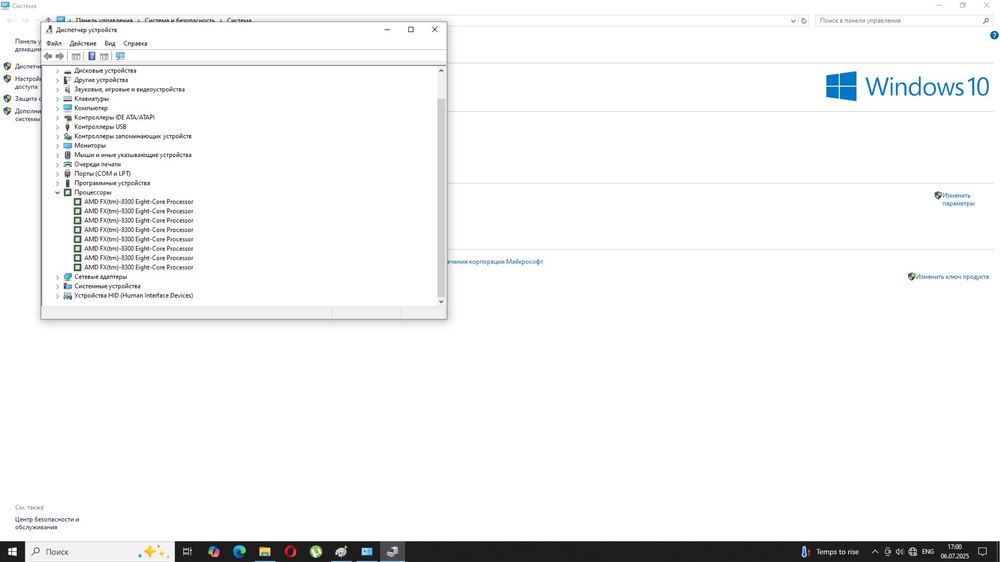Image resolution: width=1000 pixels, height=562 pixels.
Task: Click the refresh button next to address bar
Action: (x=804, y=21)
